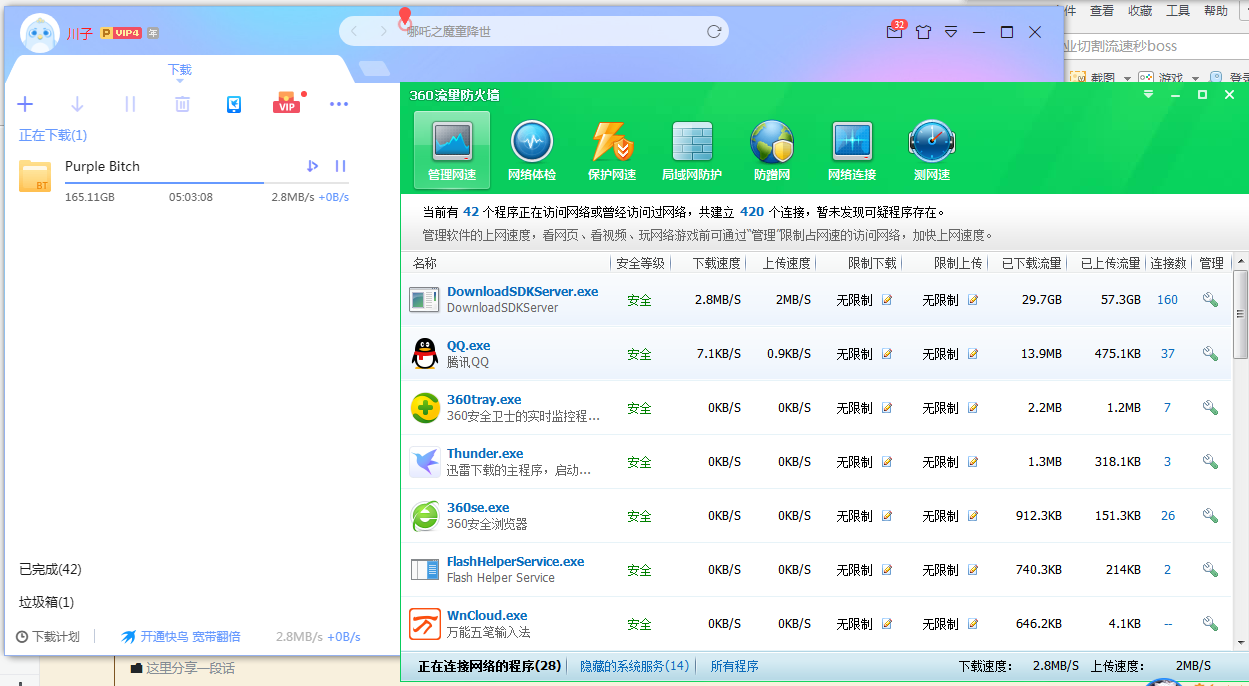The width and height of the screenshot is (1249, 686).
Task: Select the 测网速 tab
Action: tap(932, 150)
